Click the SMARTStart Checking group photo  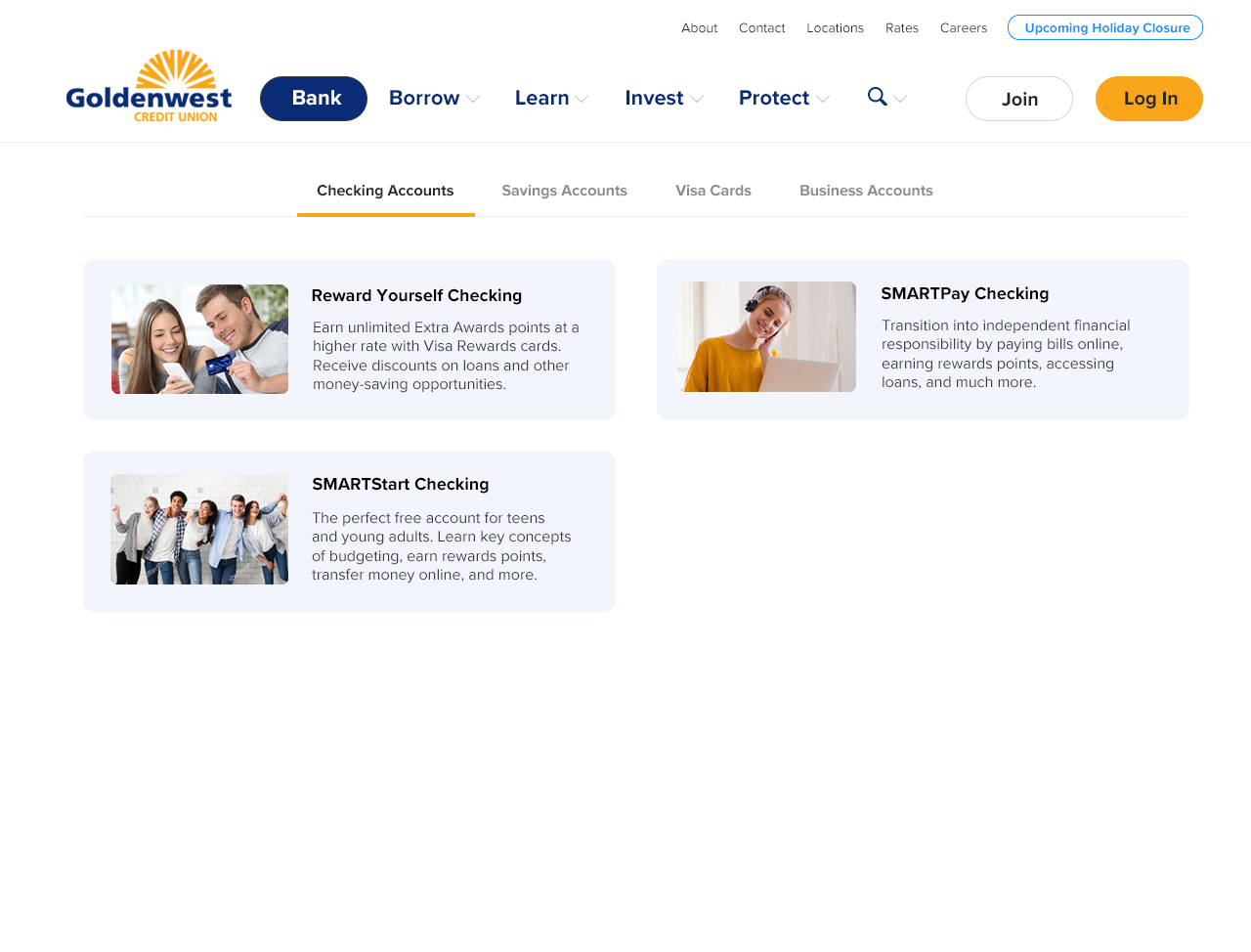(199, 530)
